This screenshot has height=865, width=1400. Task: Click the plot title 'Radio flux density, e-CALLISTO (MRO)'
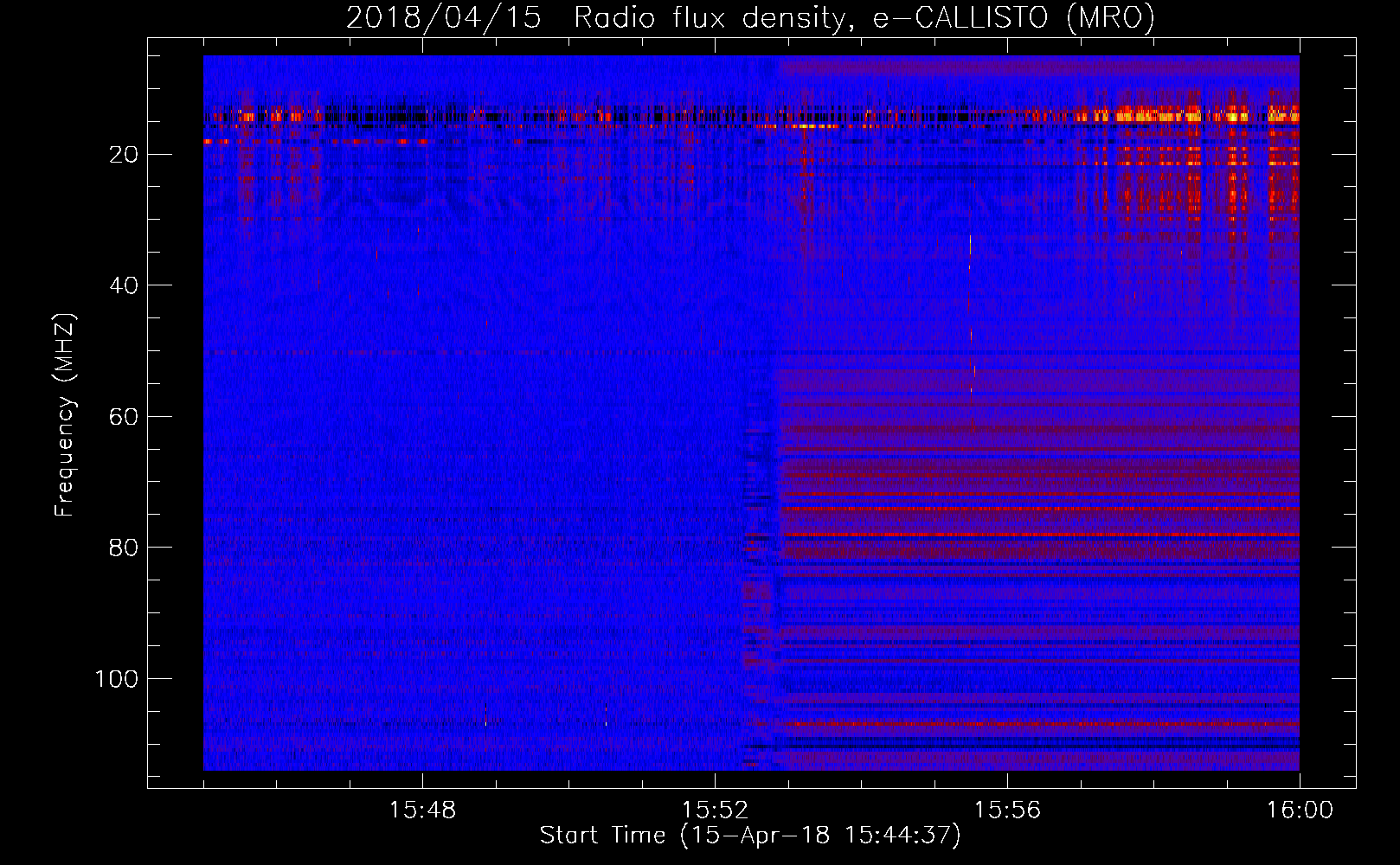[864, 18]
